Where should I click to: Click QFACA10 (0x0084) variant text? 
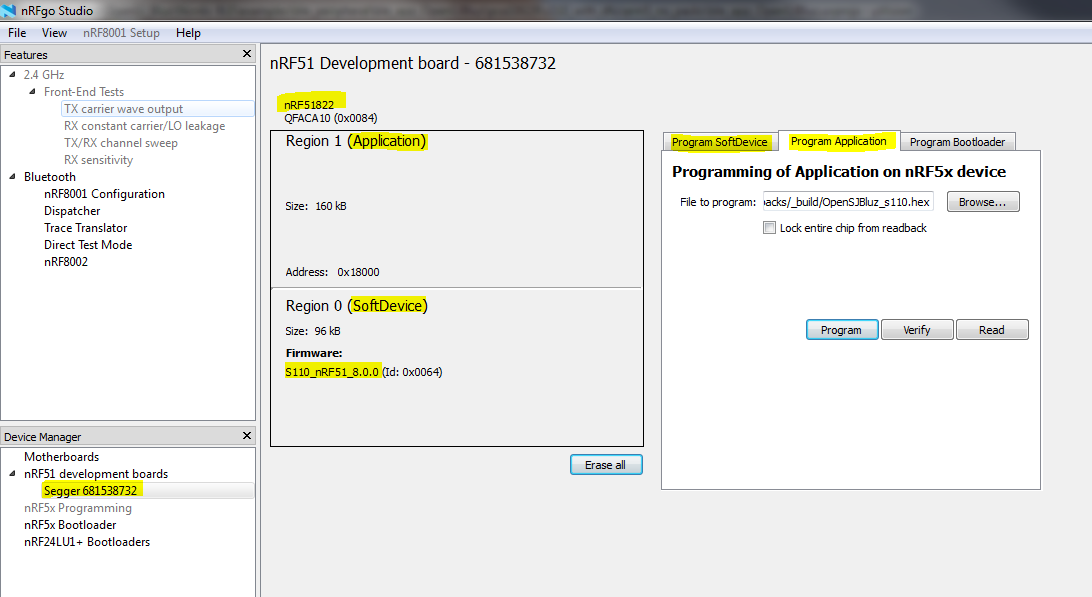(x=331, y=118)
